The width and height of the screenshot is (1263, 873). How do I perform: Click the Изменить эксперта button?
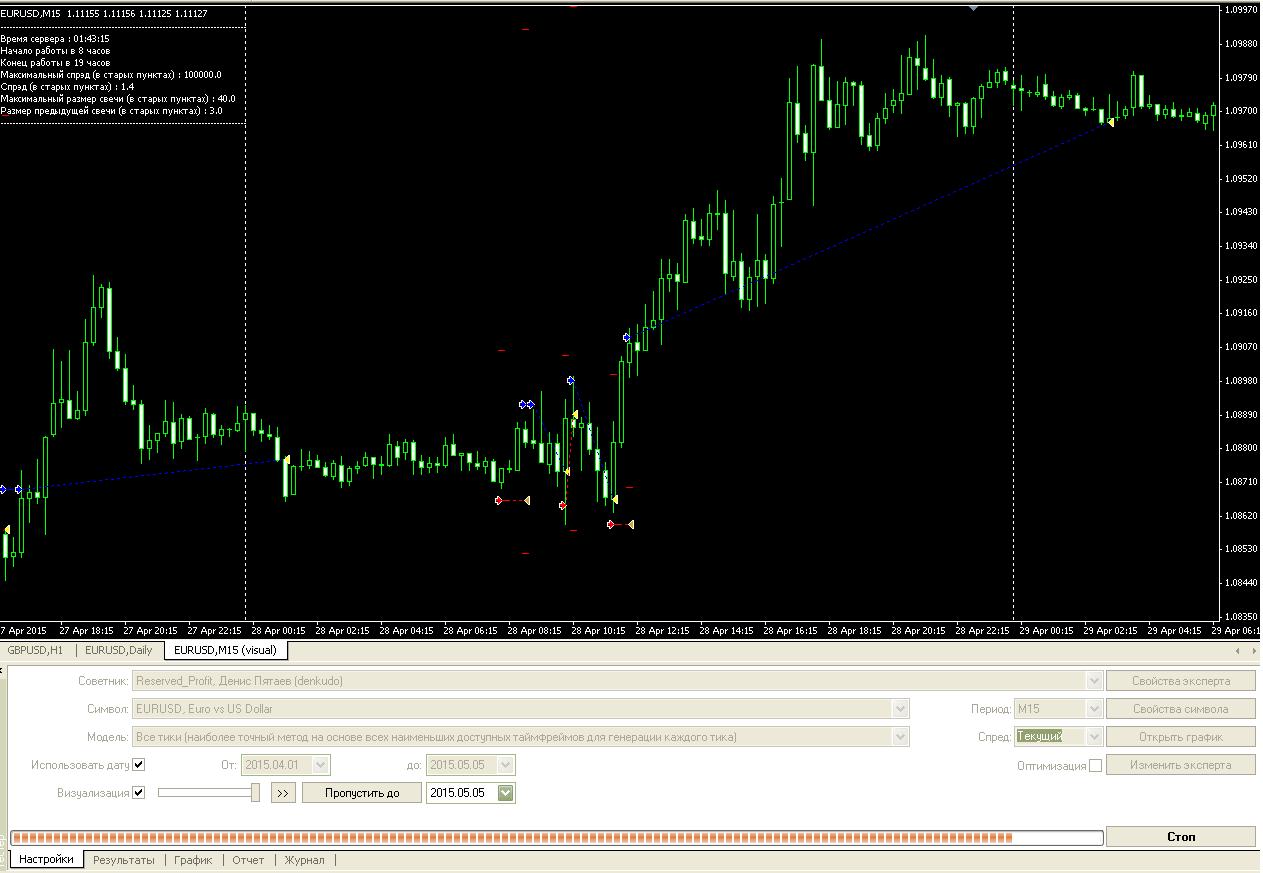[x=1180, y=765]
